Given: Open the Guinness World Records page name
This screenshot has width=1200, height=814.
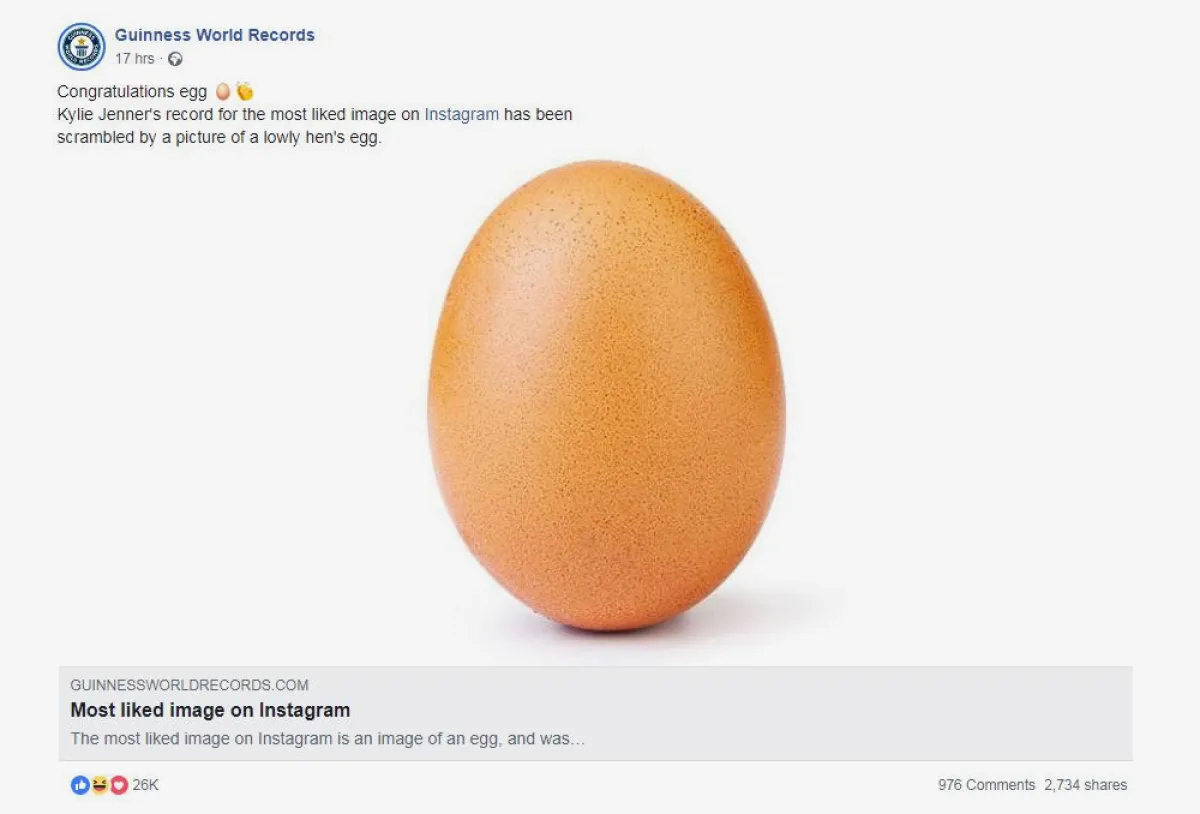Looking at the screenshot, I should click(214, 35).
